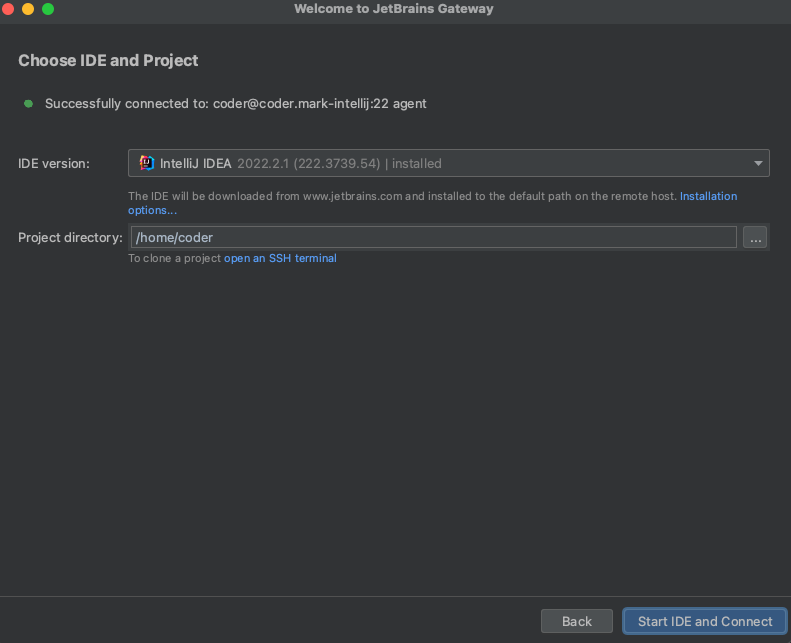Expand IDE version list via arrow
This screenshot has width=791, height=643.
pos(758,163)
